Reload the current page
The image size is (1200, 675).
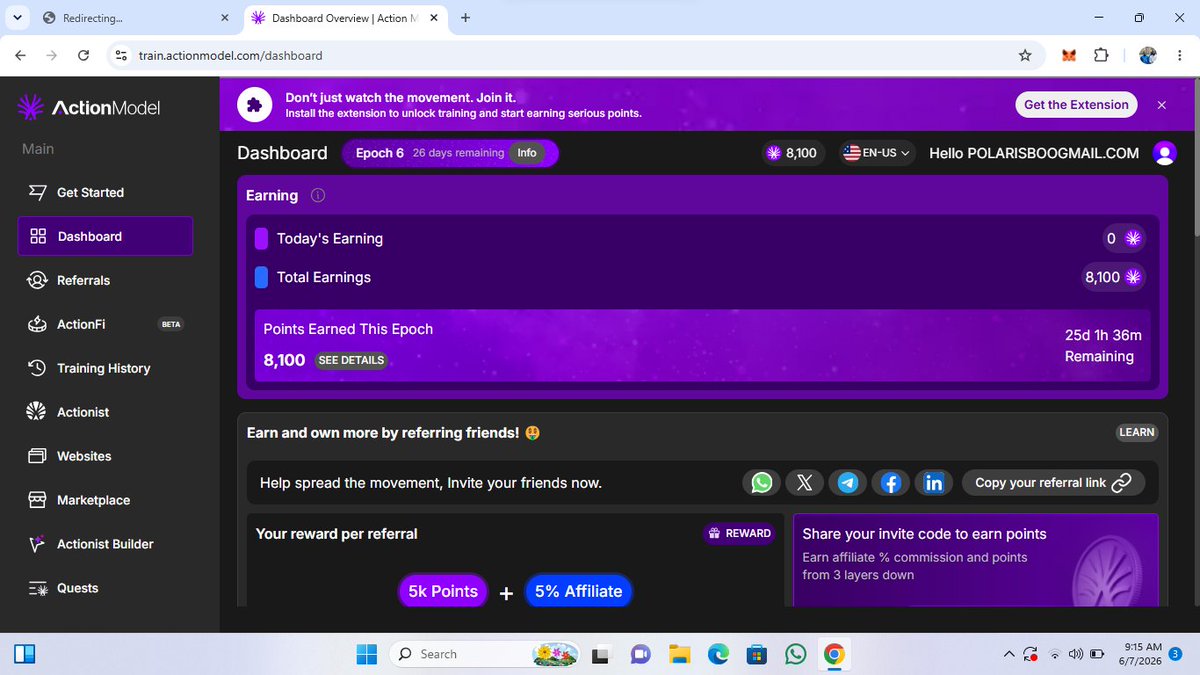point(84,56)
